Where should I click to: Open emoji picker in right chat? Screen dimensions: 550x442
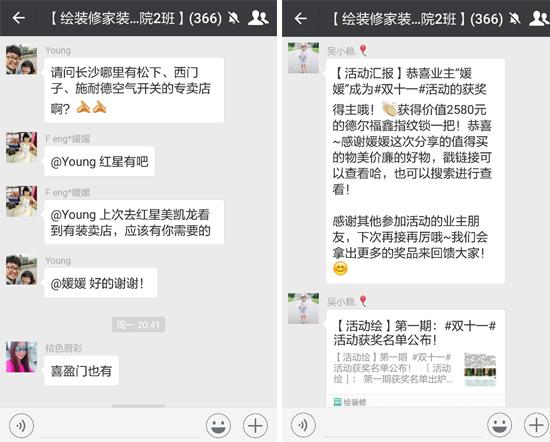(x=500, y=426)
